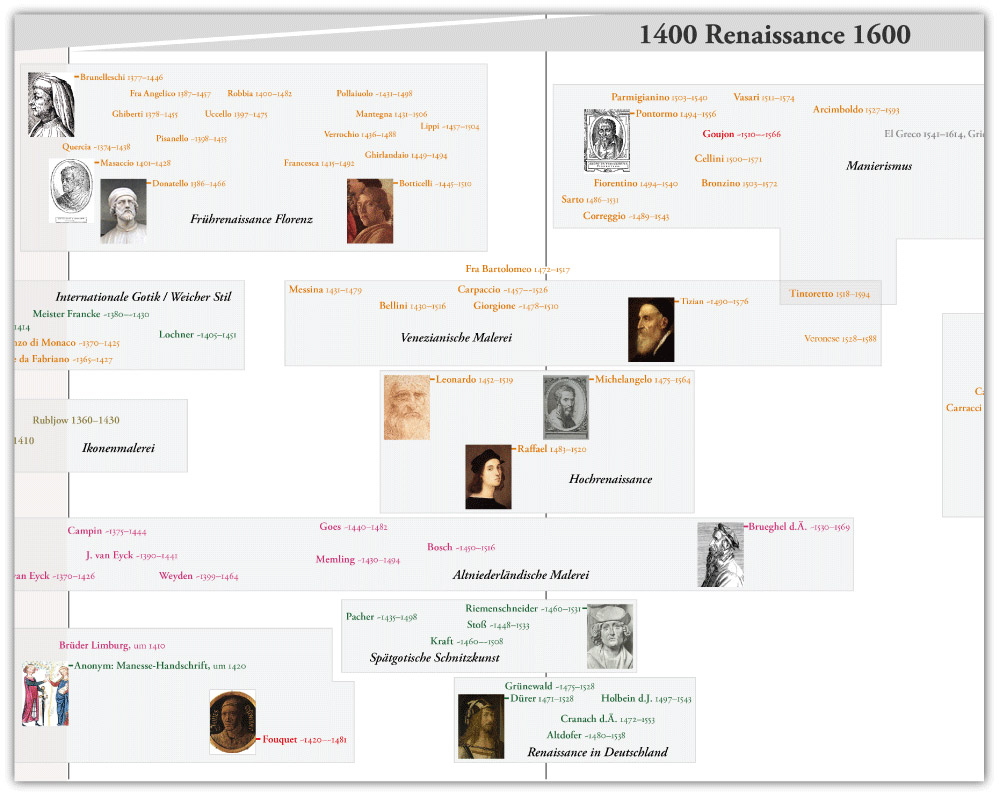
Task: Open the Manesse-Handschrift illustration thumbnail
Action: pyautogui.click(x=46, y=692)
